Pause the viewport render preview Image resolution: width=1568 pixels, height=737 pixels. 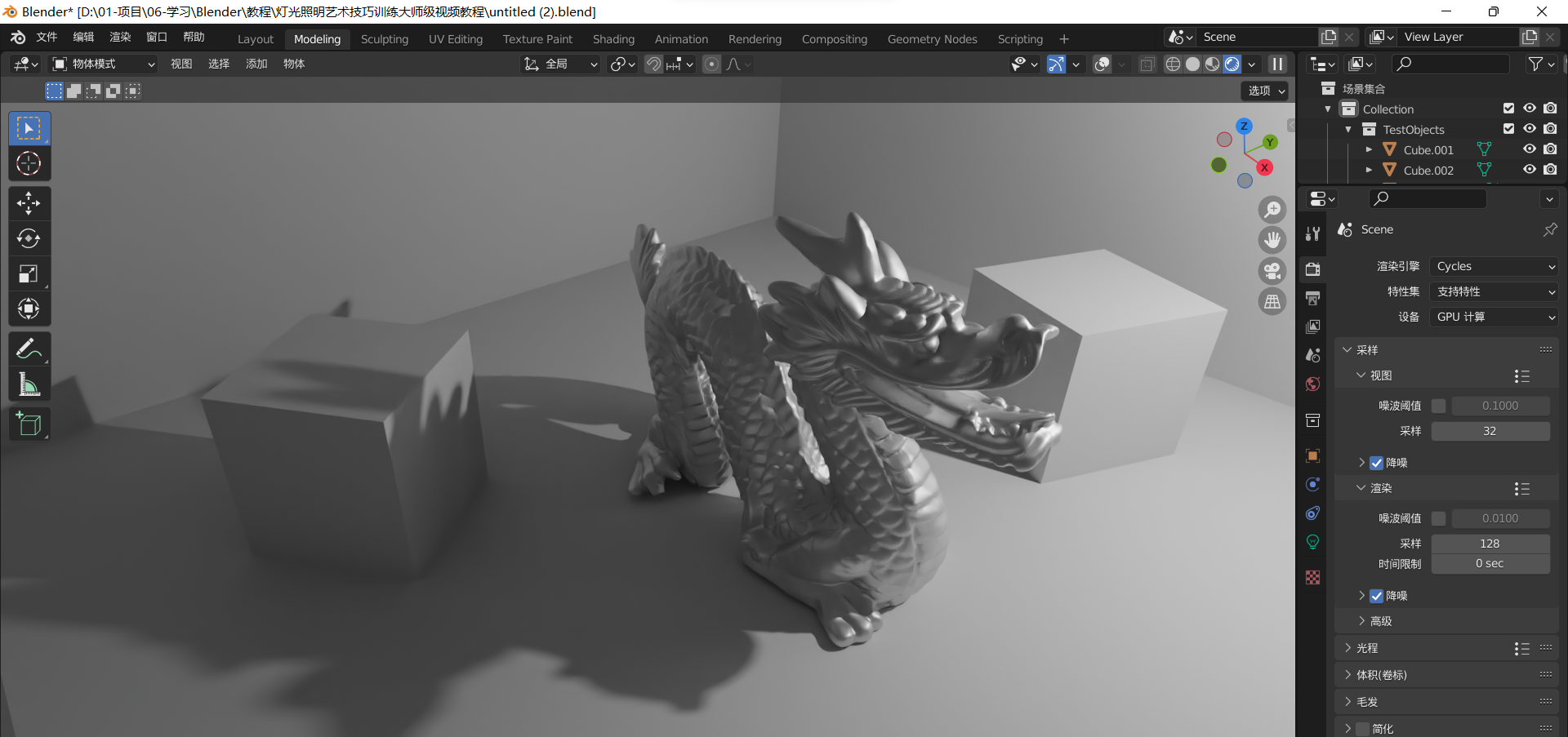pyautogui.click(x=1277, y=64)
